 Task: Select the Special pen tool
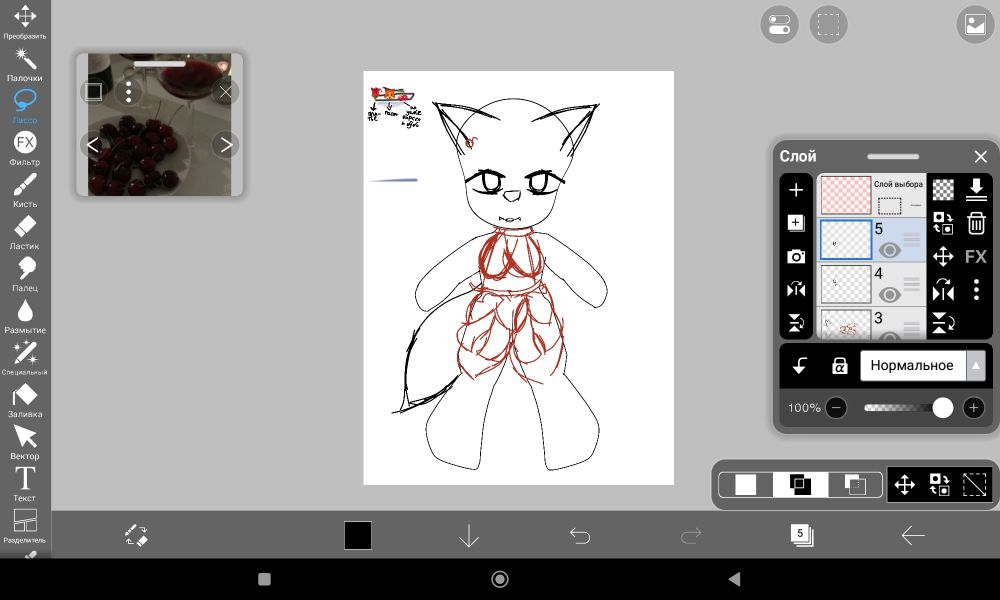[25, 358]
